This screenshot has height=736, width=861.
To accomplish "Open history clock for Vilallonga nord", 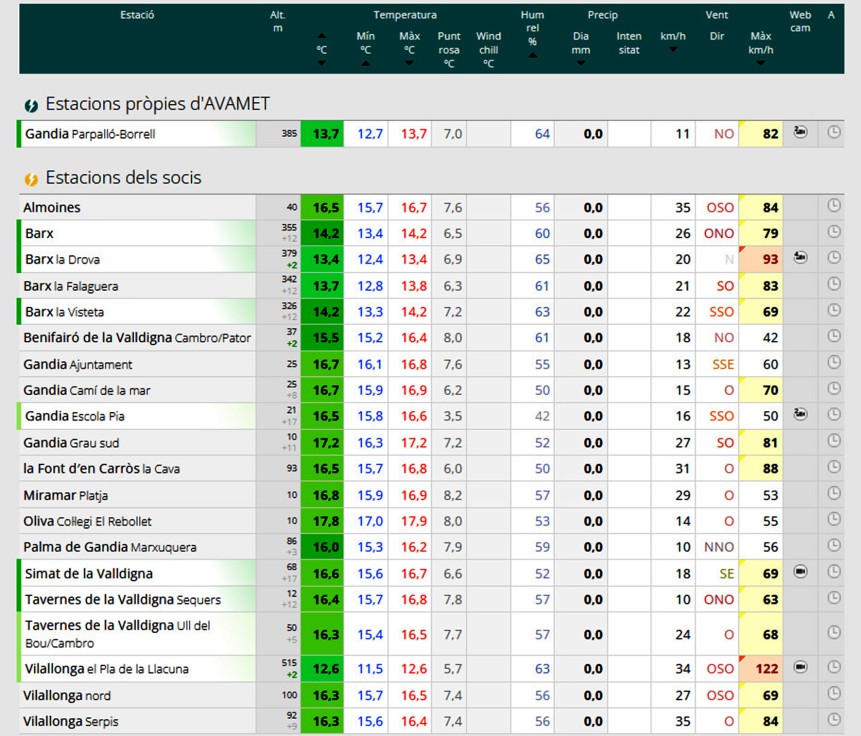I will tap(834, 693).
